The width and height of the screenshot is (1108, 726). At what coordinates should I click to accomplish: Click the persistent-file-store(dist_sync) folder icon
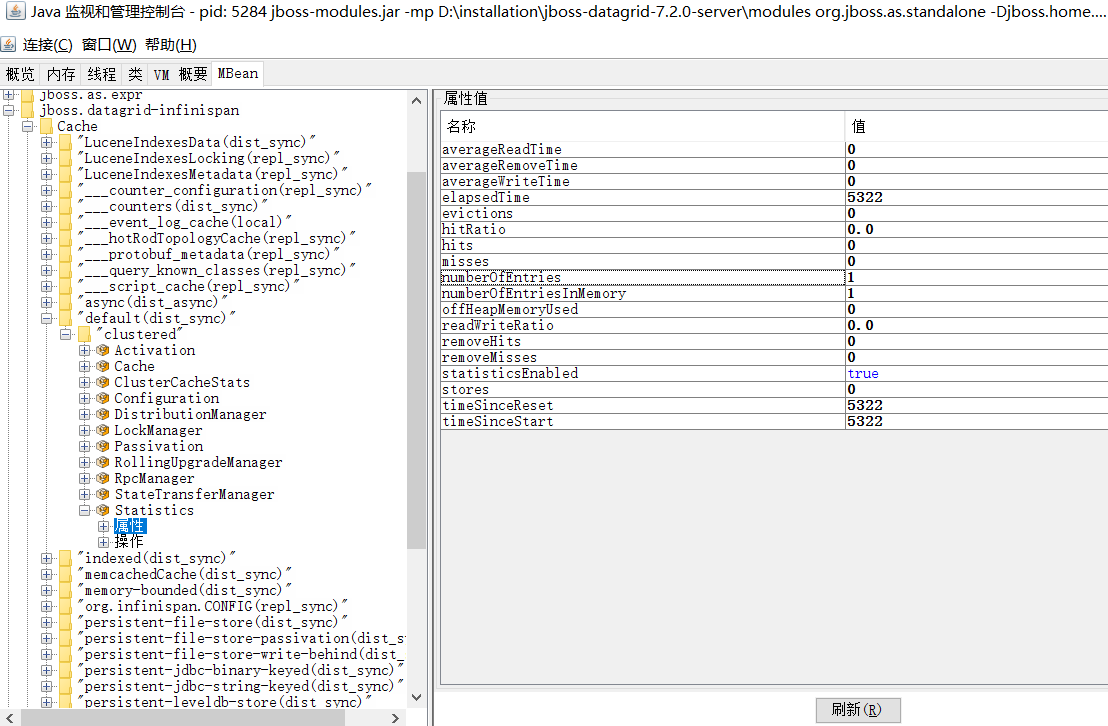[66, 622]
